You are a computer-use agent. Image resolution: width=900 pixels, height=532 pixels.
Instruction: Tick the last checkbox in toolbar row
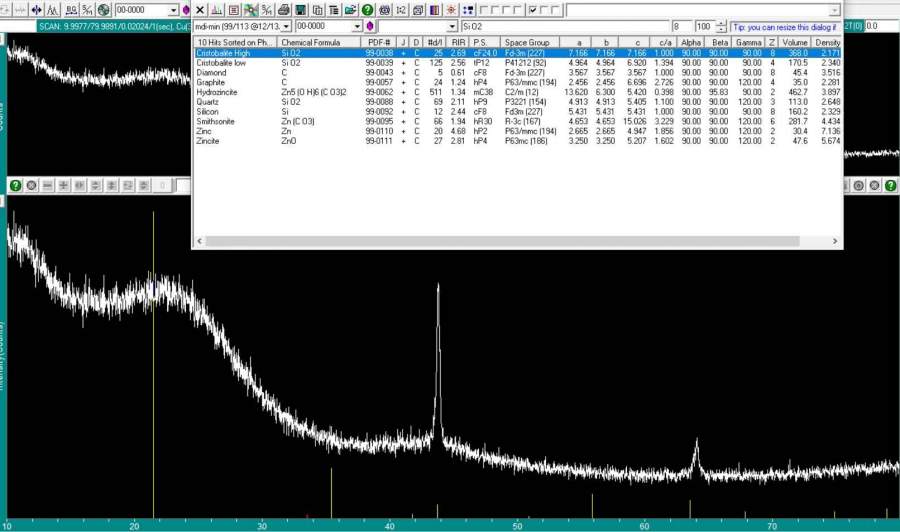click(557, 10)
